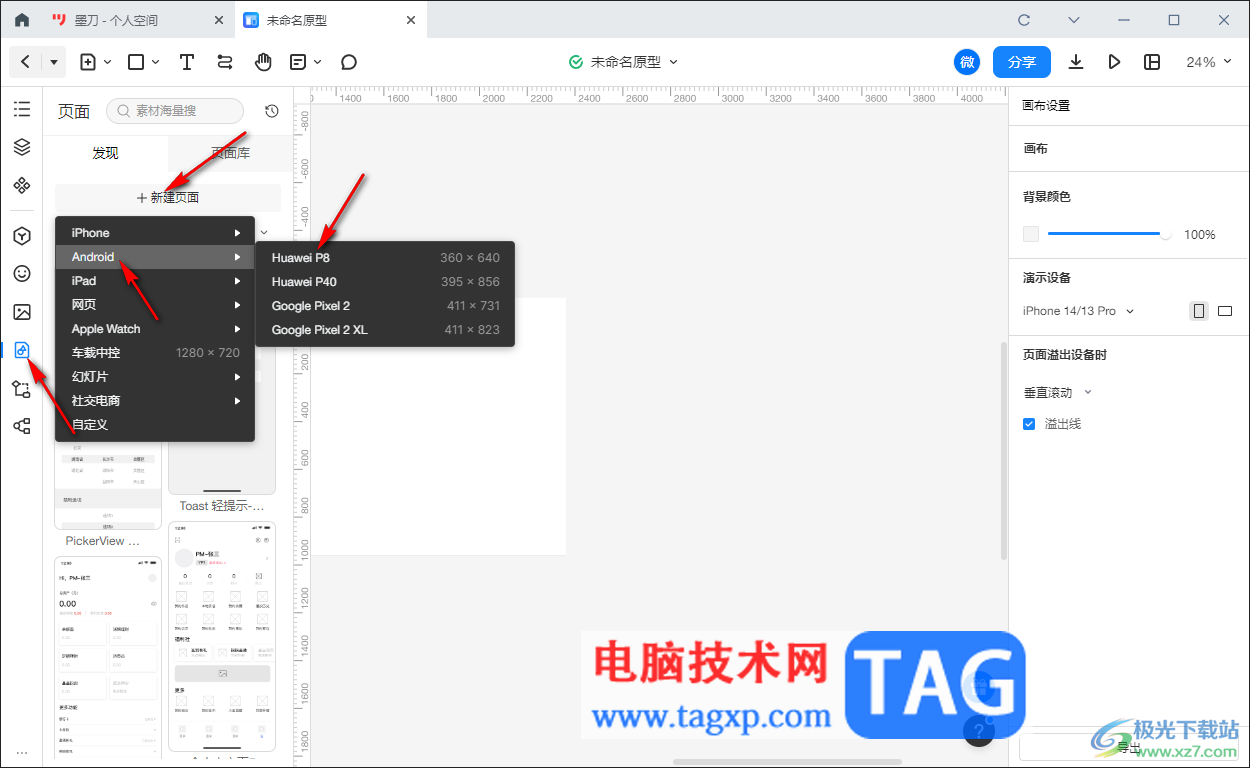Open the PickerView template thumbnail

108,486
